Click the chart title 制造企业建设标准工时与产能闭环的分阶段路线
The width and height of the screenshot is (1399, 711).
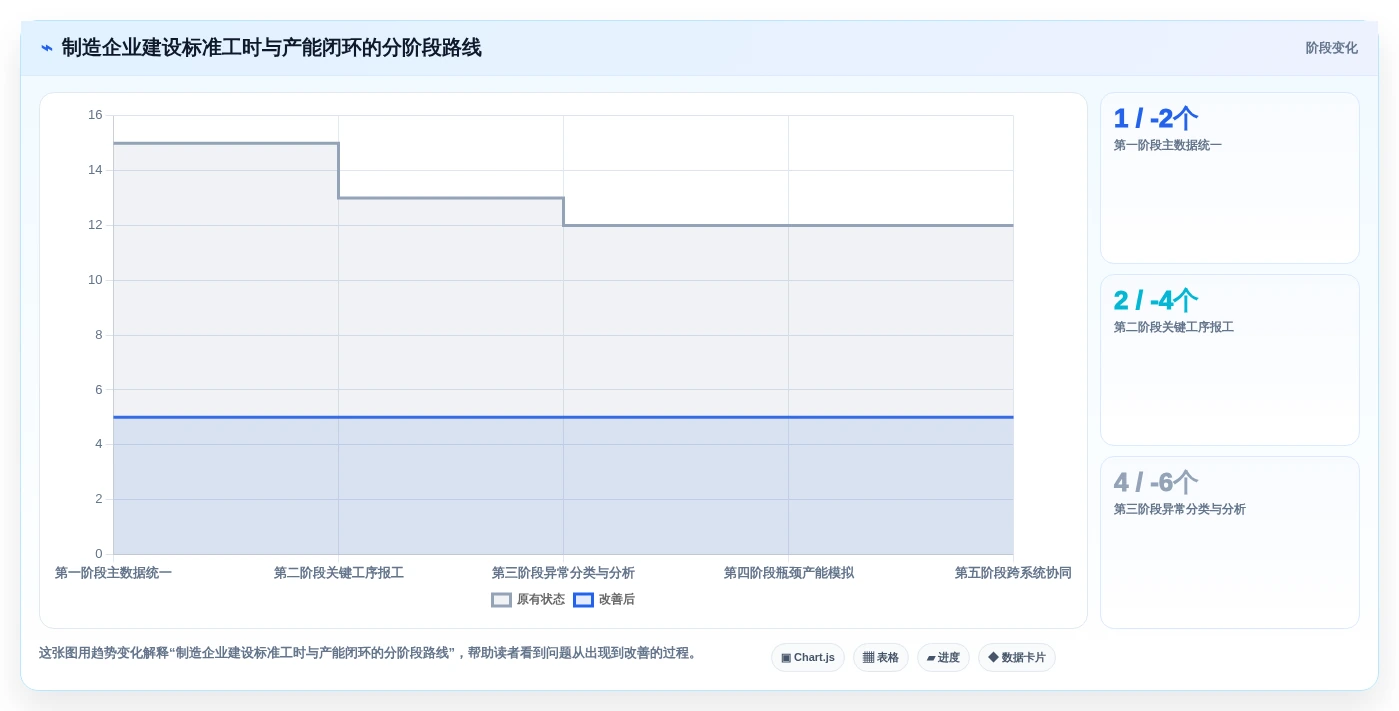271,48
